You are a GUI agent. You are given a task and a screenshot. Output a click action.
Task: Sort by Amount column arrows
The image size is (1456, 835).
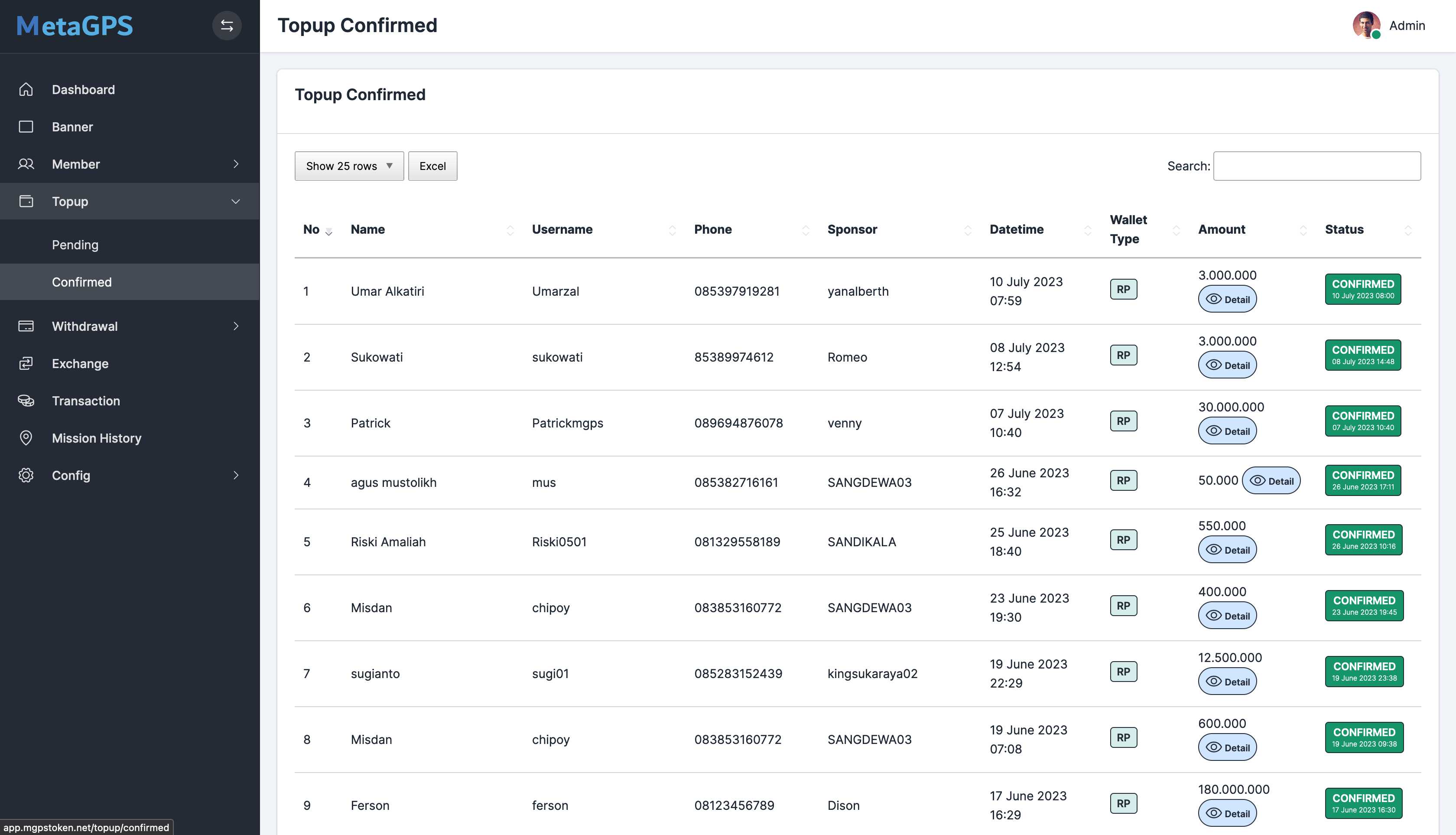pos(1303,230)
